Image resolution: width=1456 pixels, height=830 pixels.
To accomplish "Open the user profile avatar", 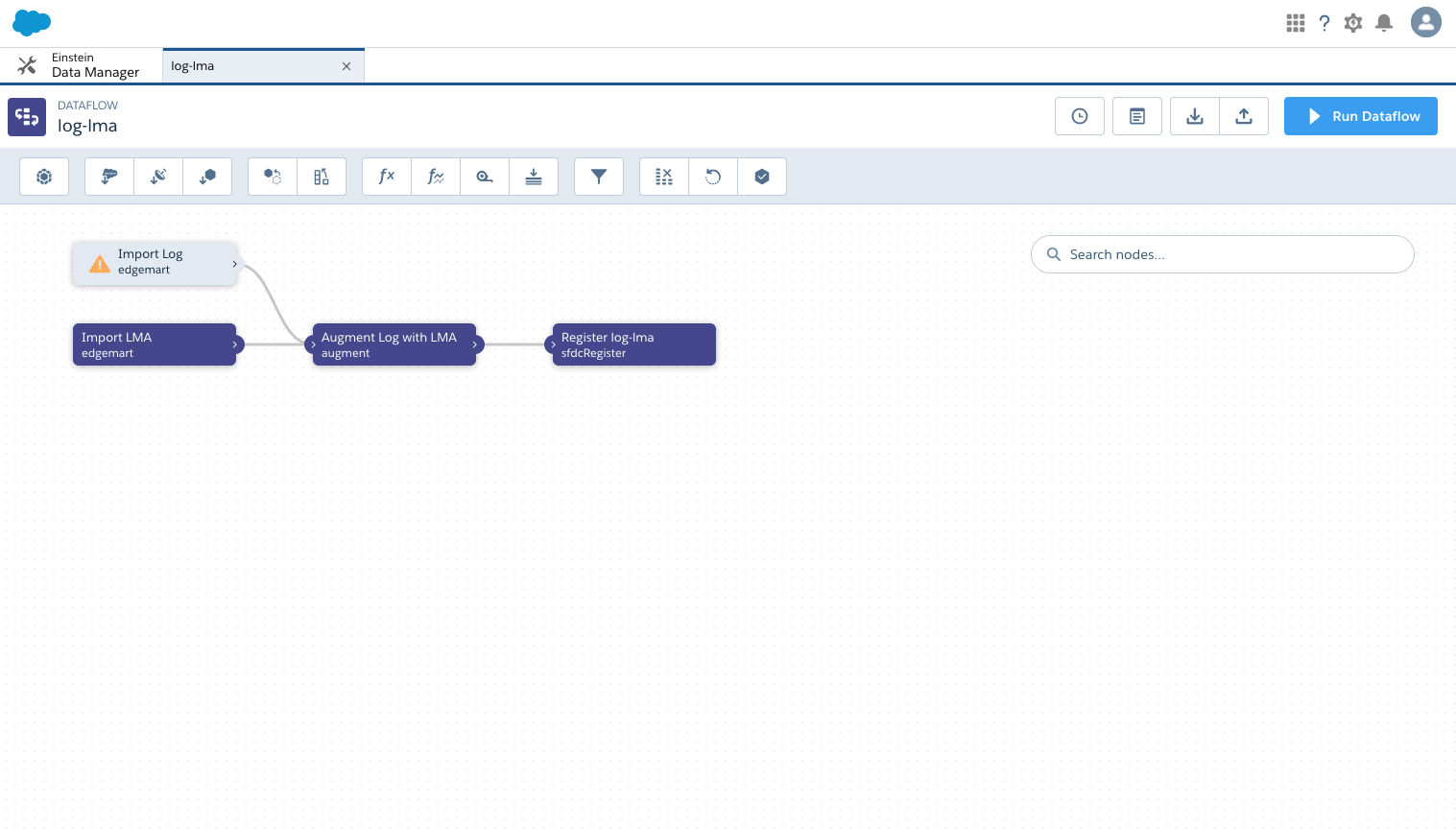I will pos(1426,22).
